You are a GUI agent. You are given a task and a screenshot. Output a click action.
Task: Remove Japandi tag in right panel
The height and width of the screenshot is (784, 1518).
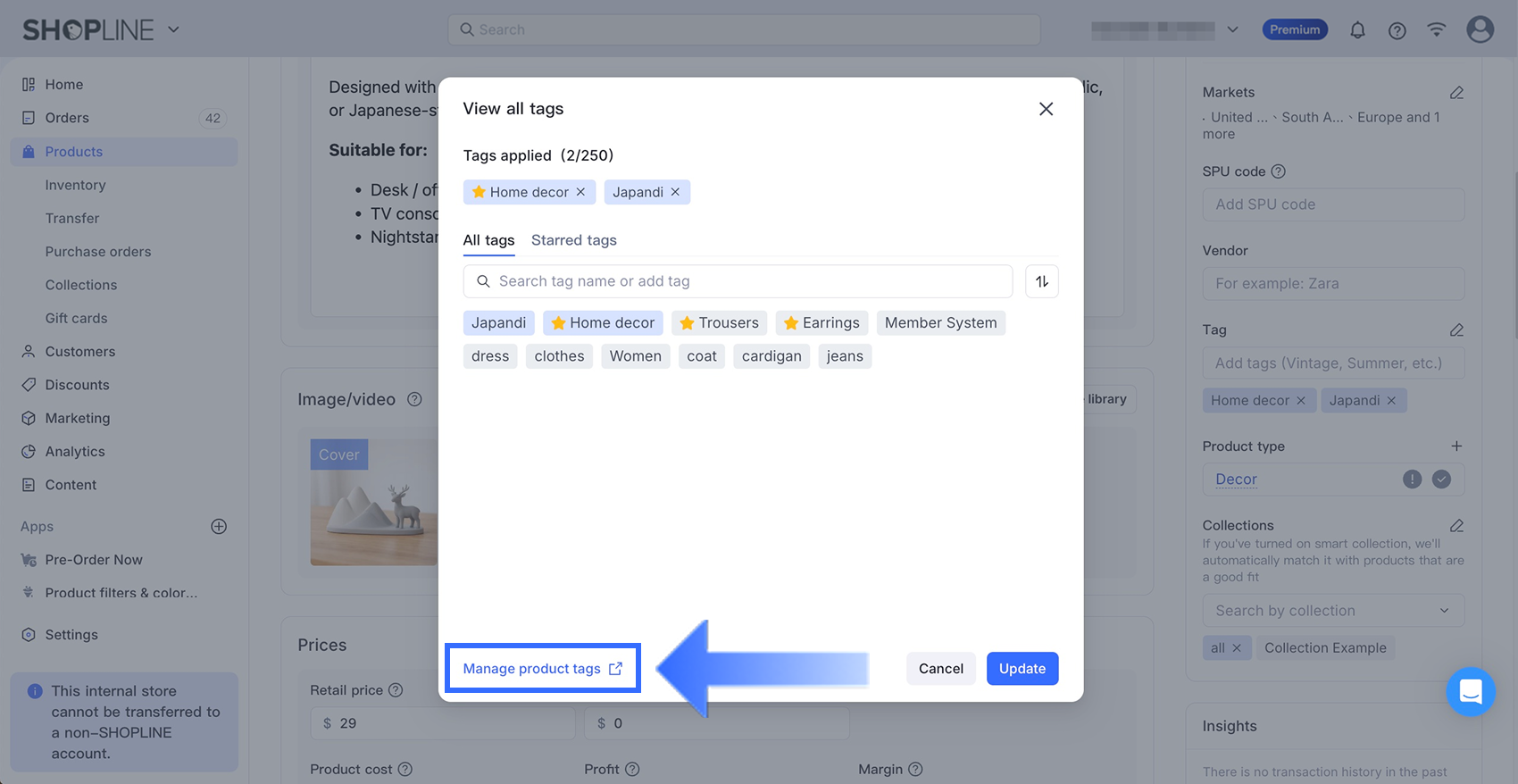[x=1391, y=401]
